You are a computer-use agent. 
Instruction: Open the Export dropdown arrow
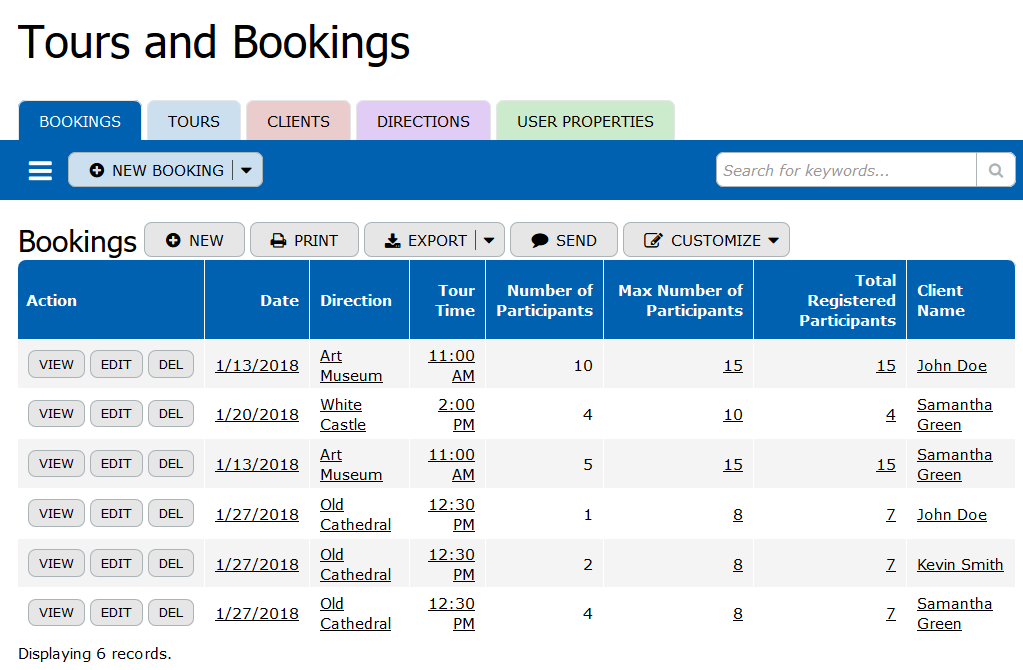[x=489, y=240]
